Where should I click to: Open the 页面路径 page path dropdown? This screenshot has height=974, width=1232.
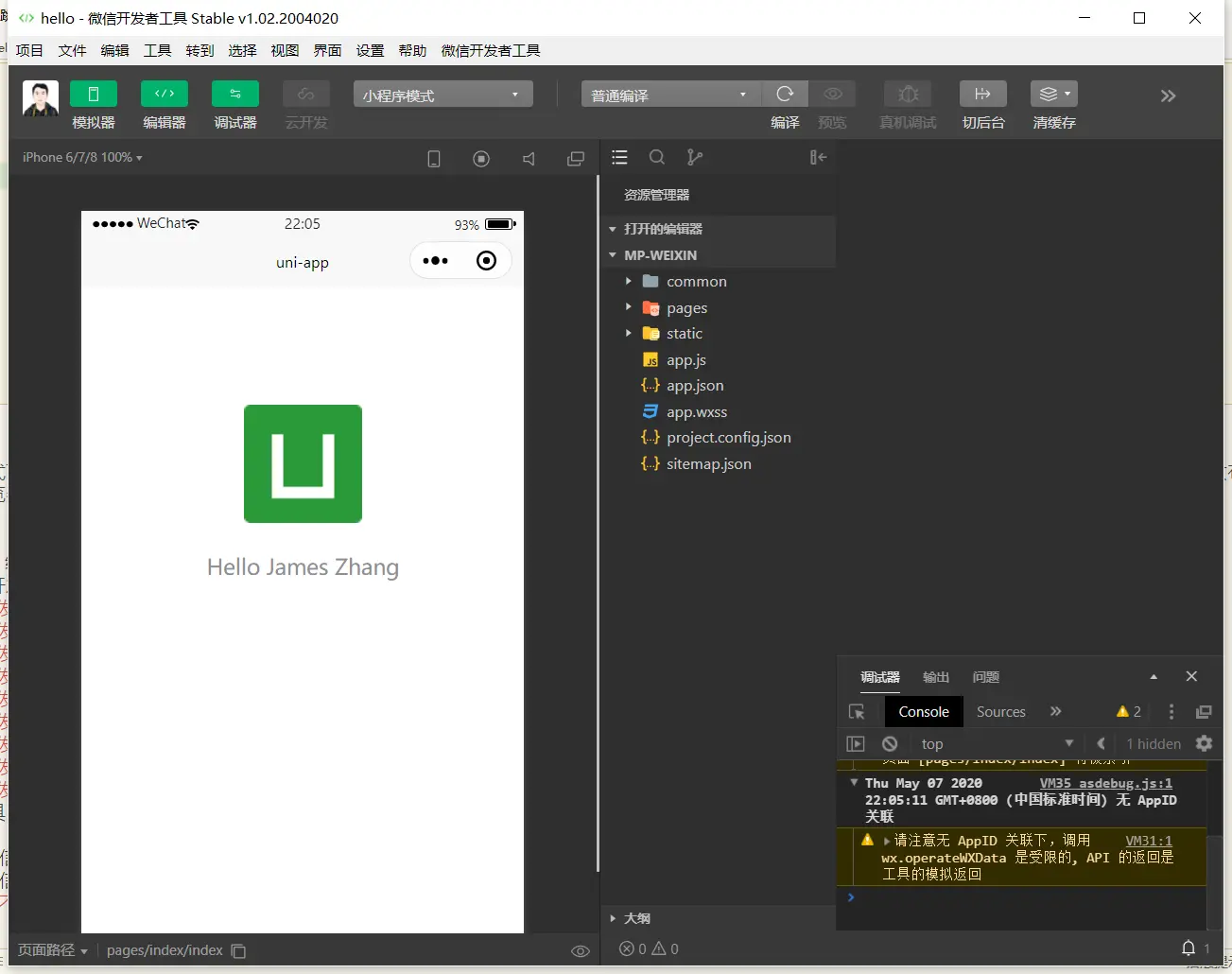click(53, 950)
